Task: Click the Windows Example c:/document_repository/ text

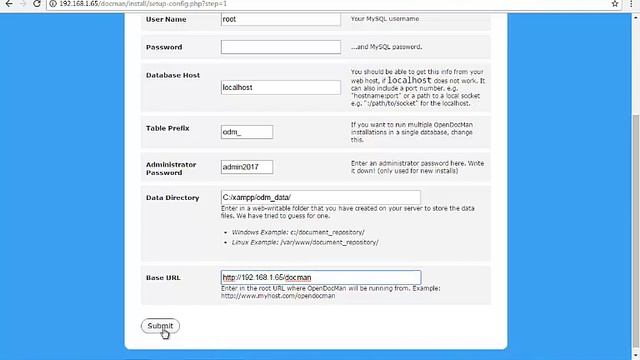Action: 298,232
